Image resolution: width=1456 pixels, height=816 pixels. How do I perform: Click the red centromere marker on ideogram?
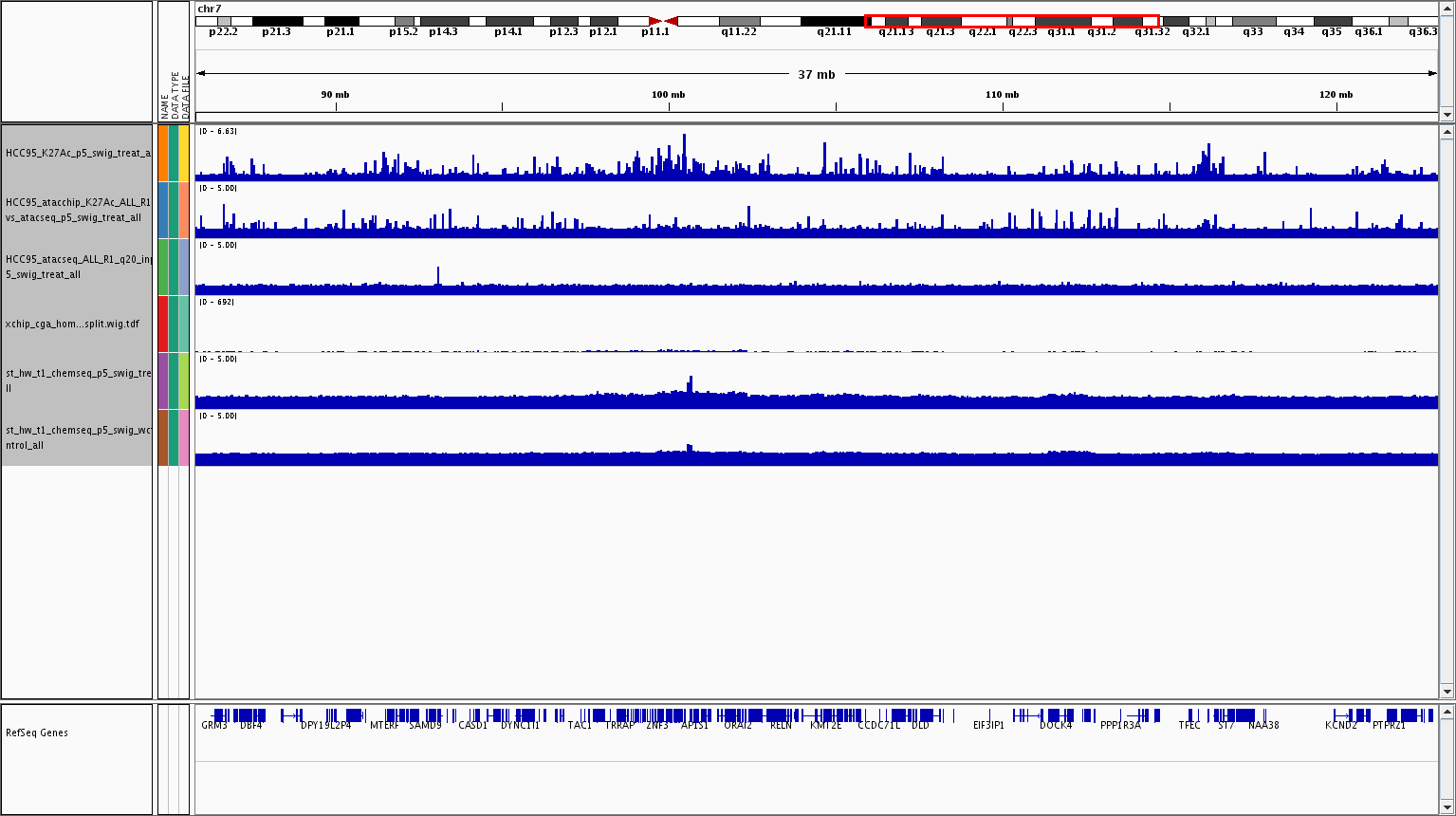click(x=663, y=21)
